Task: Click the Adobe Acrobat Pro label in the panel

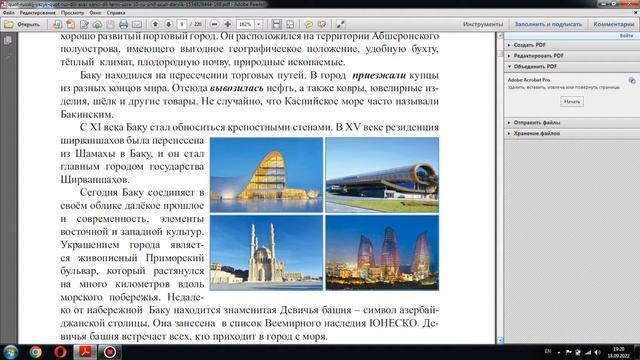Action: (x=529, y=80)
